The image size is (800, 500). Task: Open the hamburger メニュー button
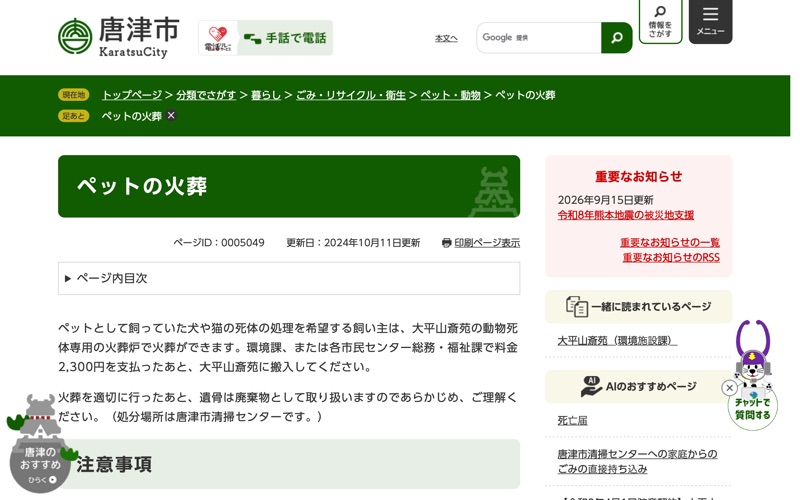(710, 21)
